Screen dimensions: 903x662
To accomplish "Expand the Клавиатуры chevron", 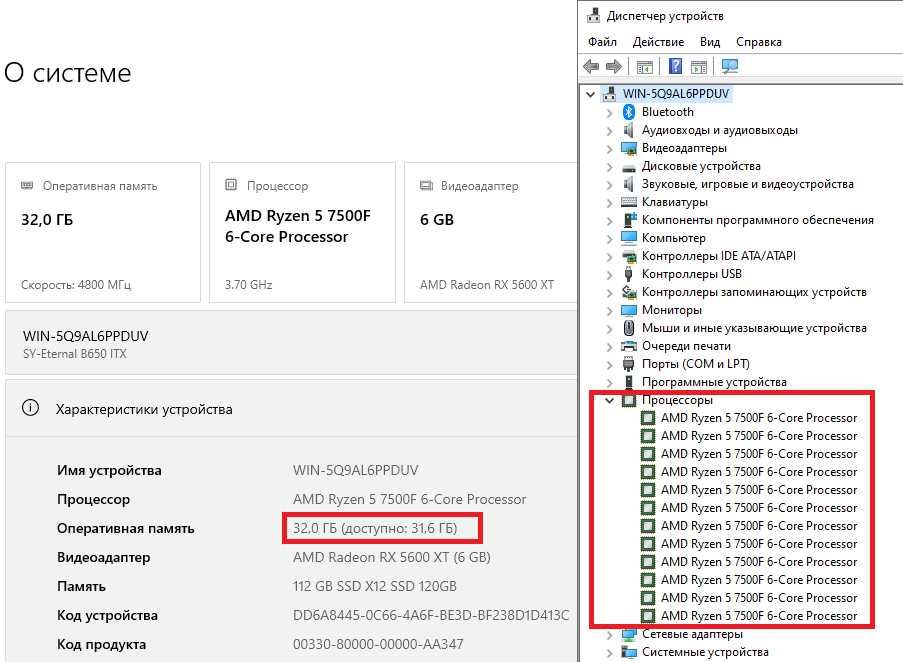I will 610,203.
